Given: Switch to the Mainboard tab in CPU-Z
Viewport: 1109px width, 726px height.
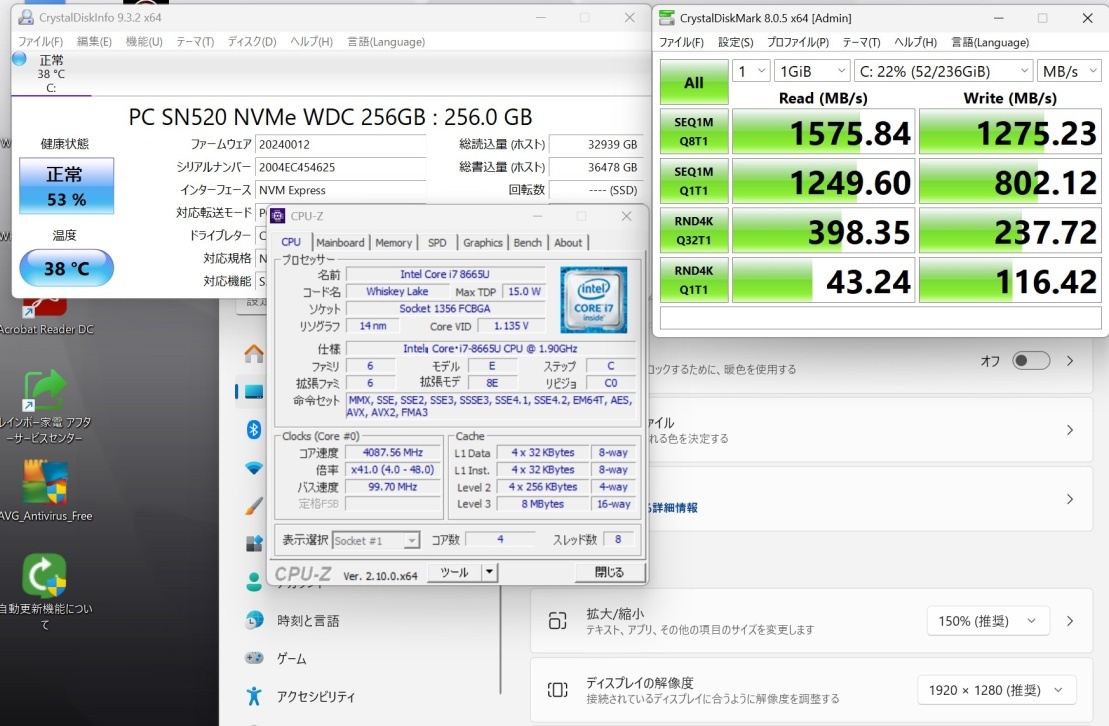Looking at the screenshot, I should [x=340, y=243].
